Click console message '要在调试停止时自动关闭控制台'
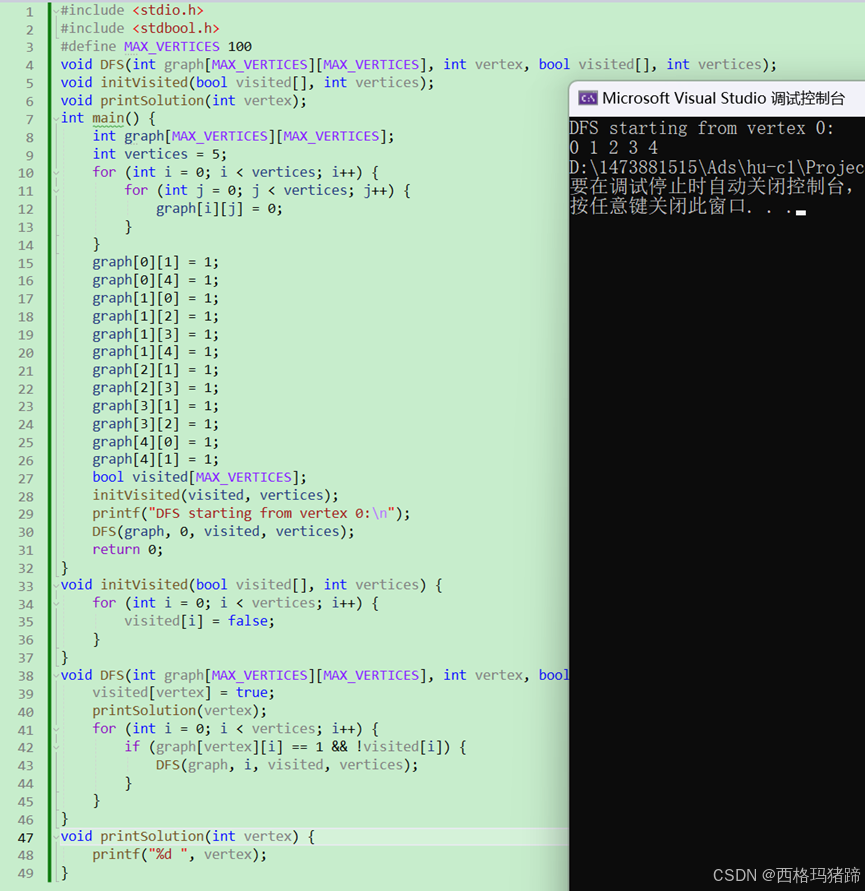 [706, 186]
